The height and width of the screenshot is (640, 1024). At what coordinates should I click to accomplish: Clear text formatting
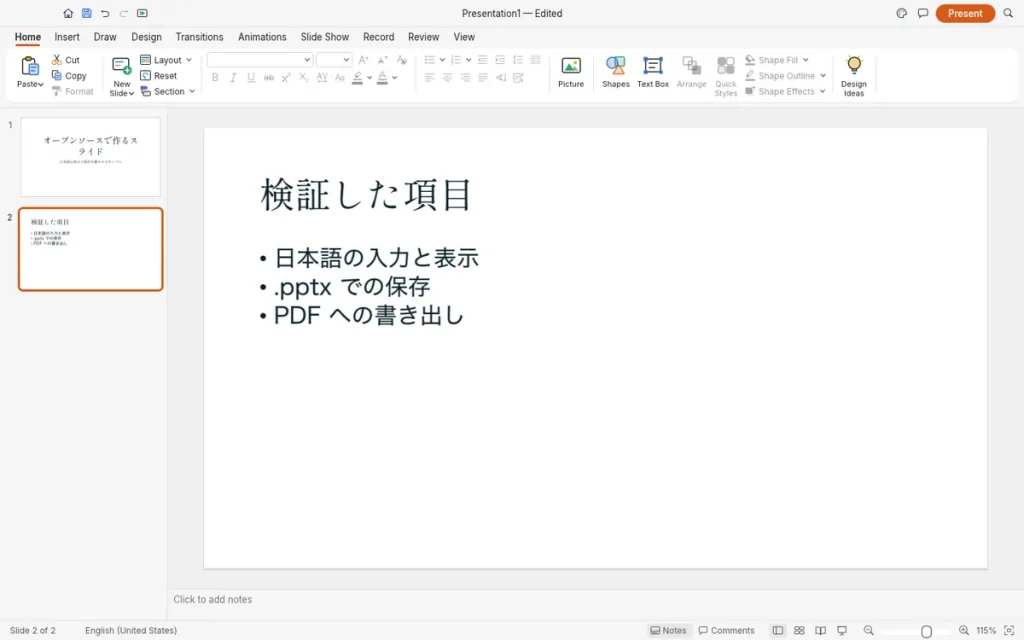coord(402,60)
